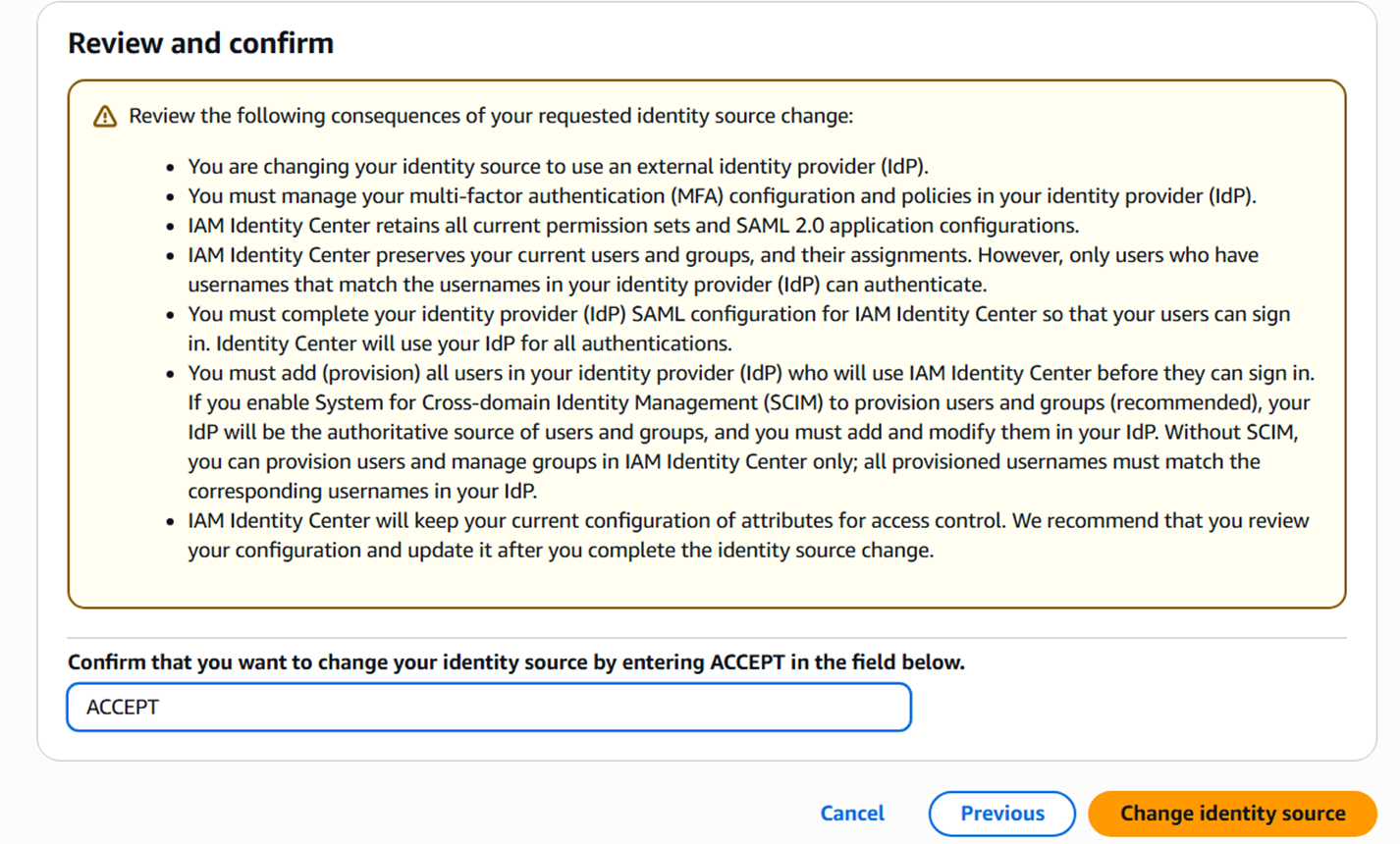This screenshot has width=1400, height=844.
Task: Click the bullet about provisioning all users
Action: [749, 374]
